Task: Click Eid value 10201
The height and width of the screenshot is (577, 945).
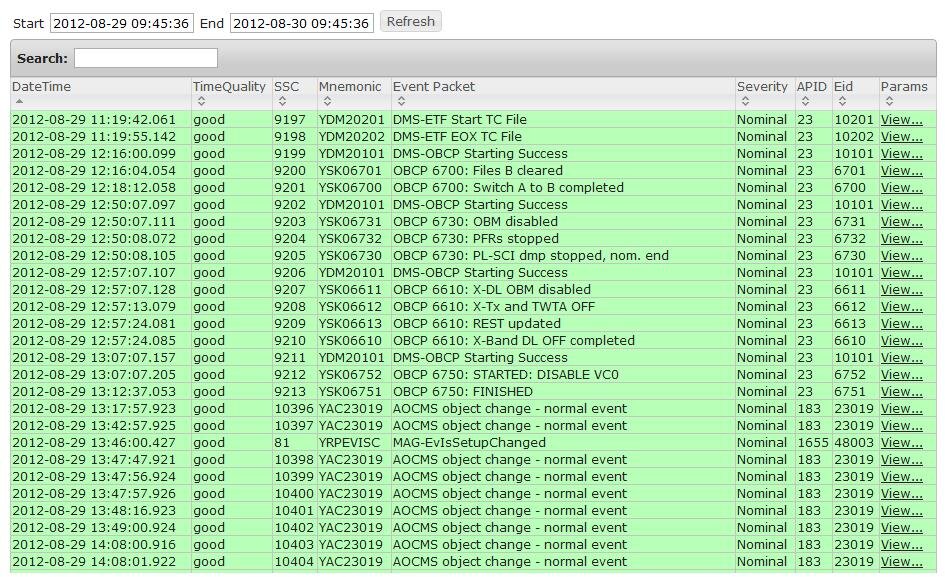Action: click(854, 119)
